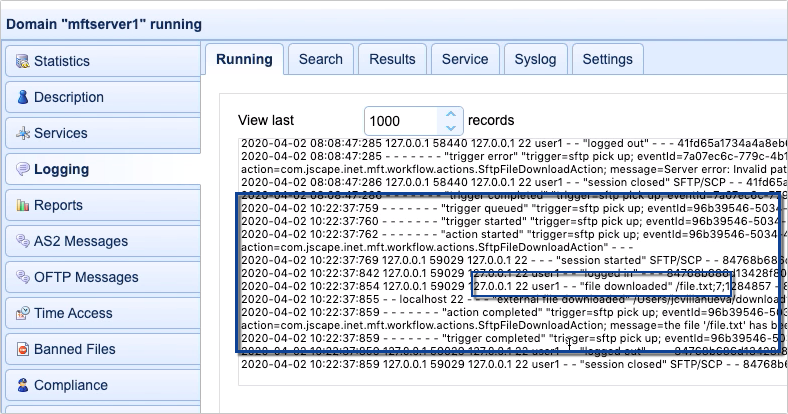The image size is (788, 414).
Task: Click the Logging speech bubble icon
Action: [x=22, y=169]
